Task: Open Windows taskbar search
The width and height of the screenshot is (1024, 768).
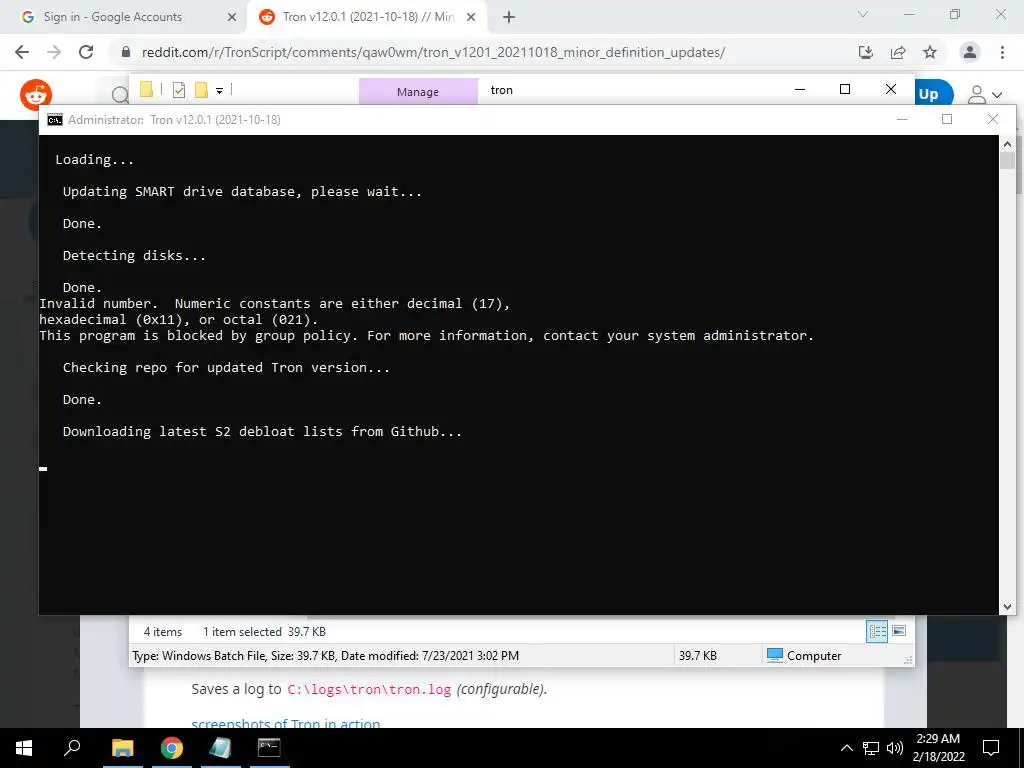Action: [72, 748]
